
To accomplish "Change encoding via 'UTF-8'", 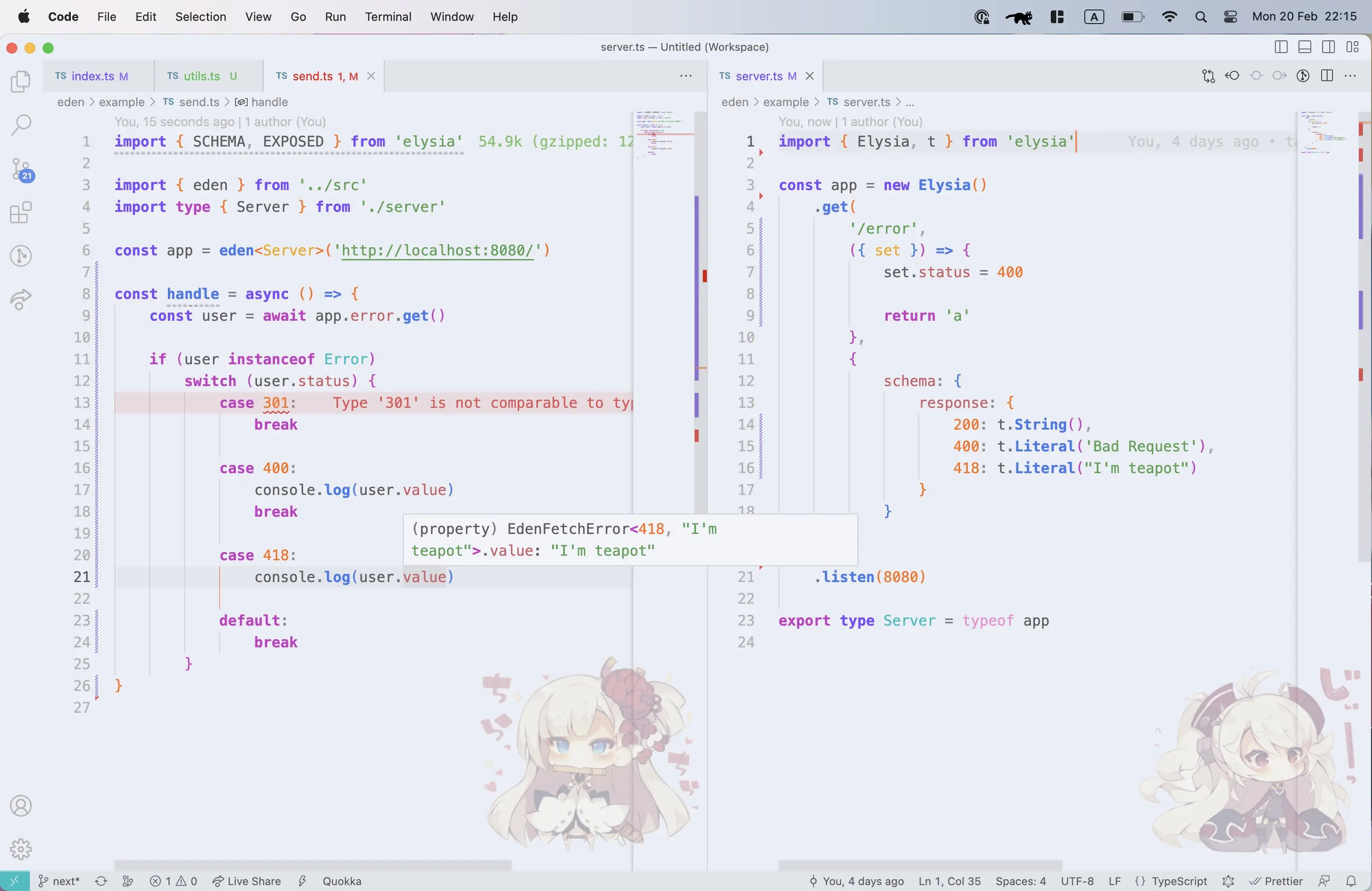I will point(1077,881).
